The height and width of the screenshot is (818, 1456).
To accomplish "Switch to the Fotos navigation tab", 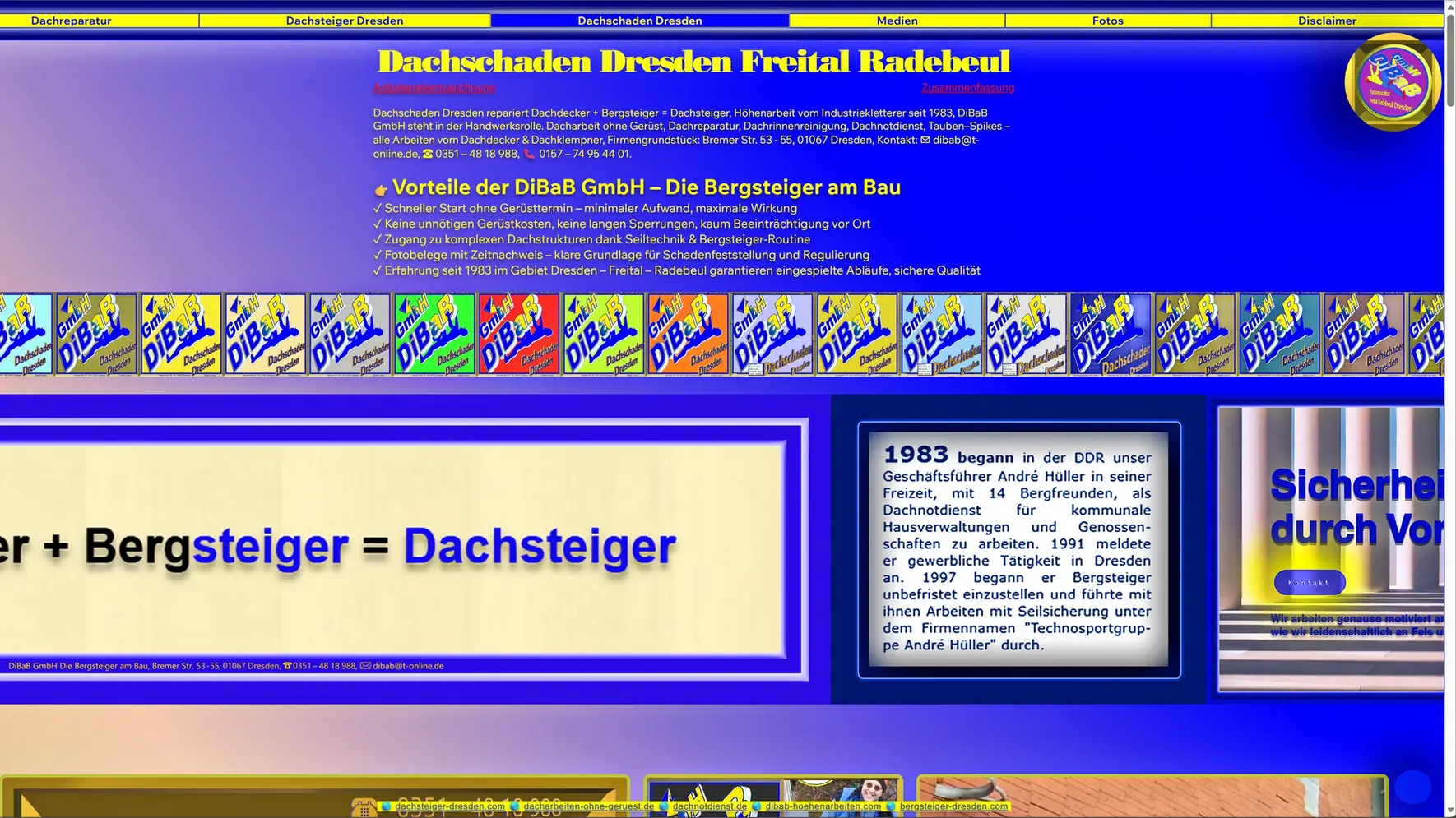I will tap(1108, 21).
